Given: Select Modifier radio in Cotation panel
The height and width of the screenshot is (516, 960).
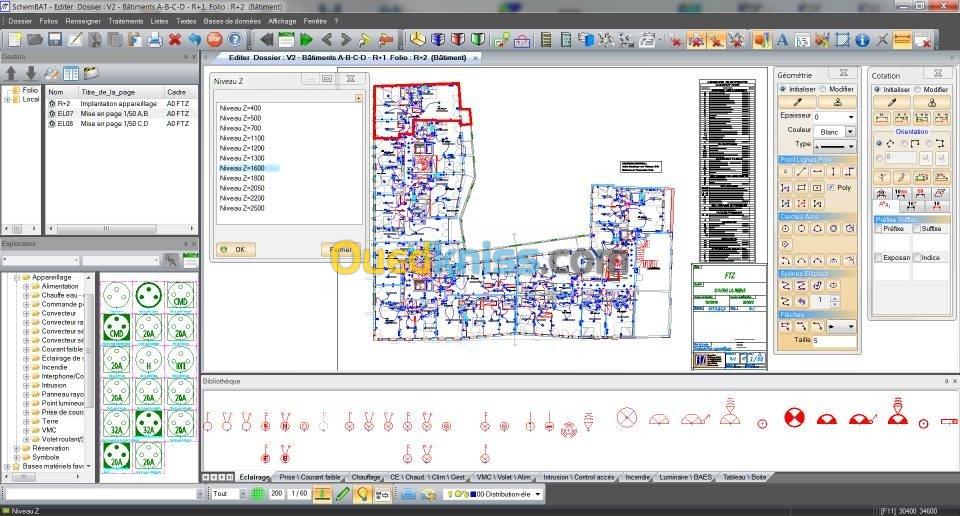Looking at the screenshot, I should pyautogui.click(x=917, y=89).
